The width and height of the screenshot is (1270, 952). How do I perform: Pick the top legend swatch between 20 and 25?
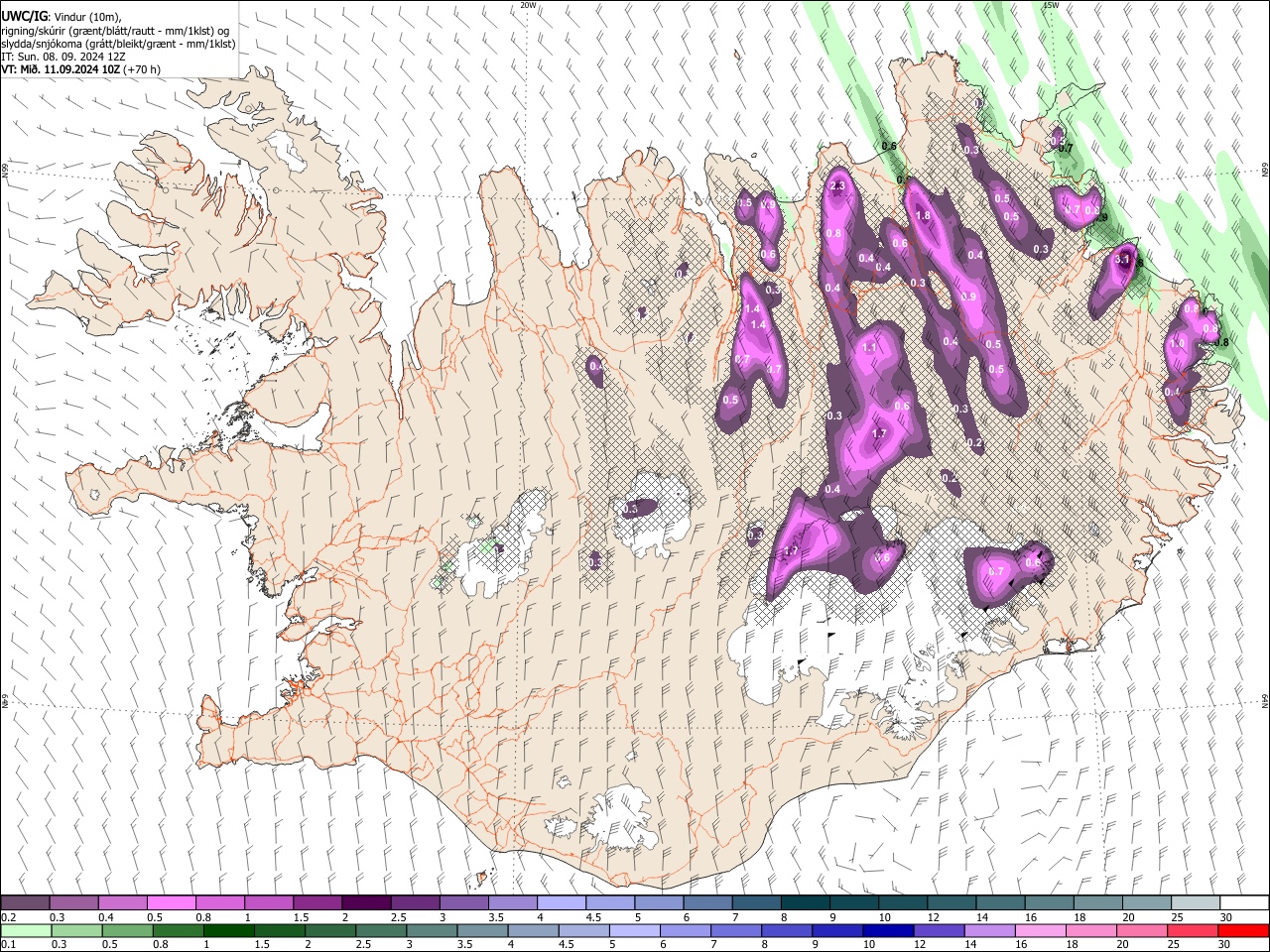point(1147,902)
